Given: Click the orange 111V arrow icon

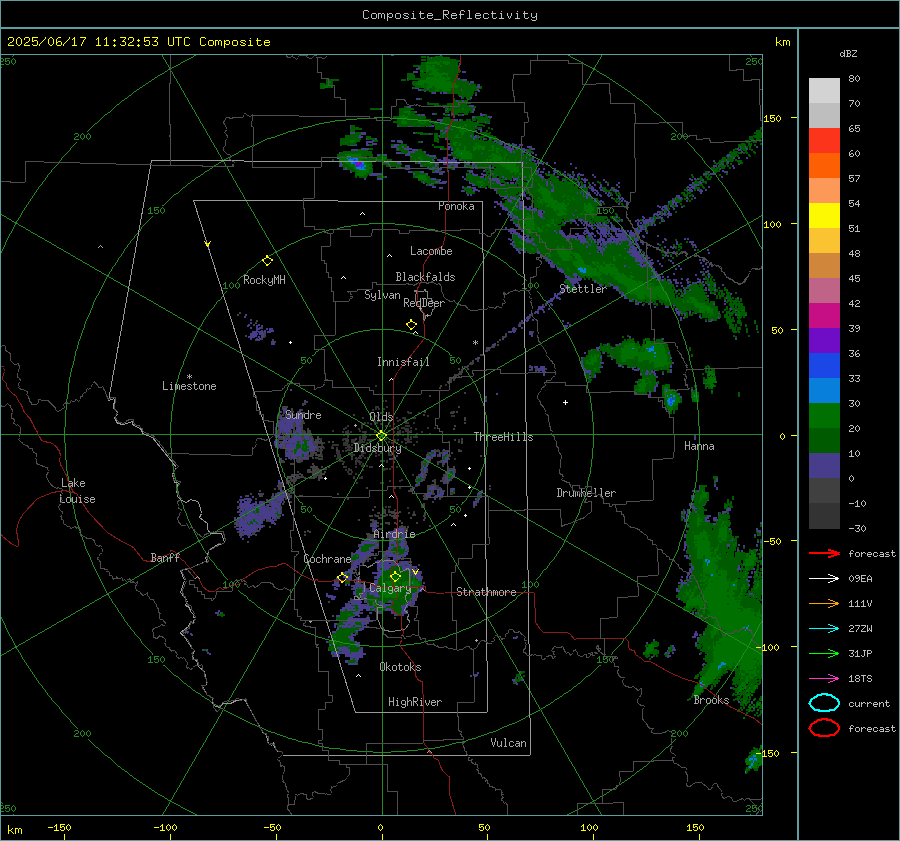Looking at the screenshot, I should tap(824, 603).
